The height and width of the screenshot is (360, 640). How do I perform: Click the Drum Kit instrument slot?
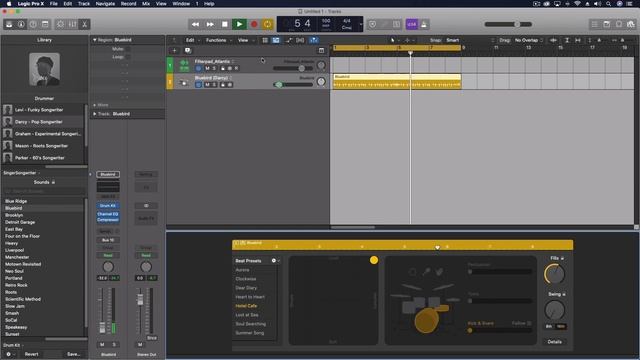[x=108, y=206]
